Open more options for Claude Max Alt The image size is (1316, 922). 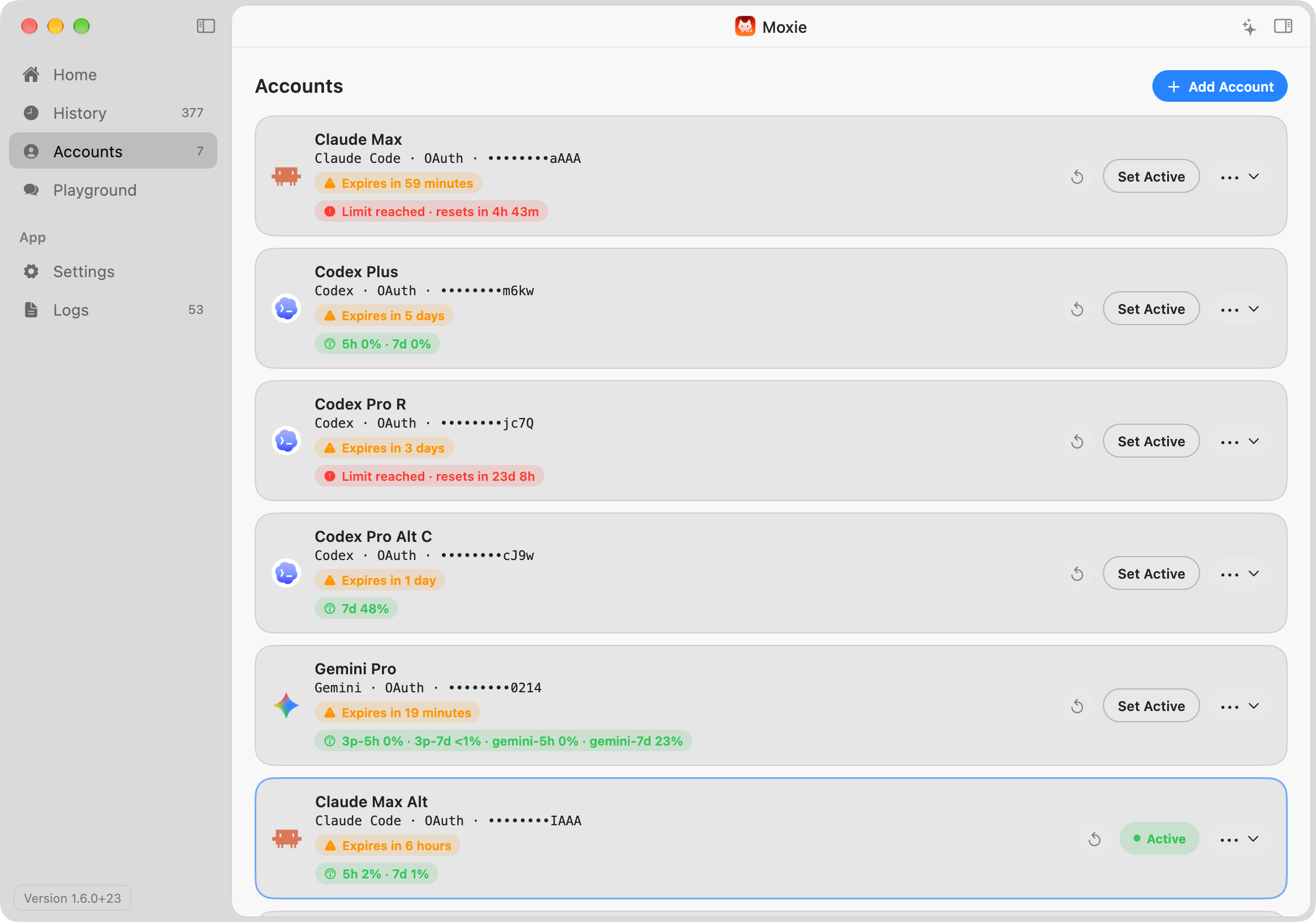1229,840
